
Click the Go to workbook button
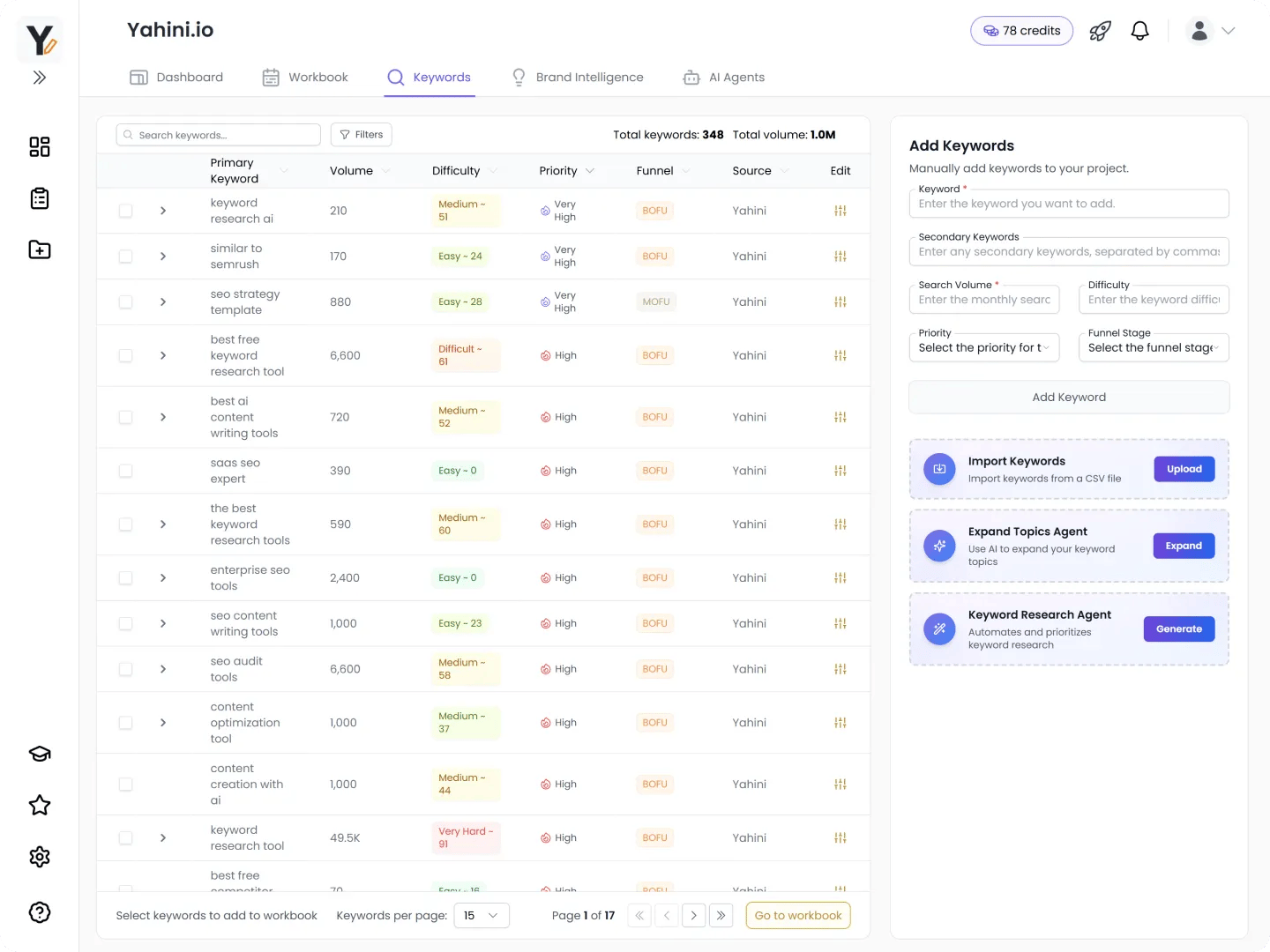(797, 915)
